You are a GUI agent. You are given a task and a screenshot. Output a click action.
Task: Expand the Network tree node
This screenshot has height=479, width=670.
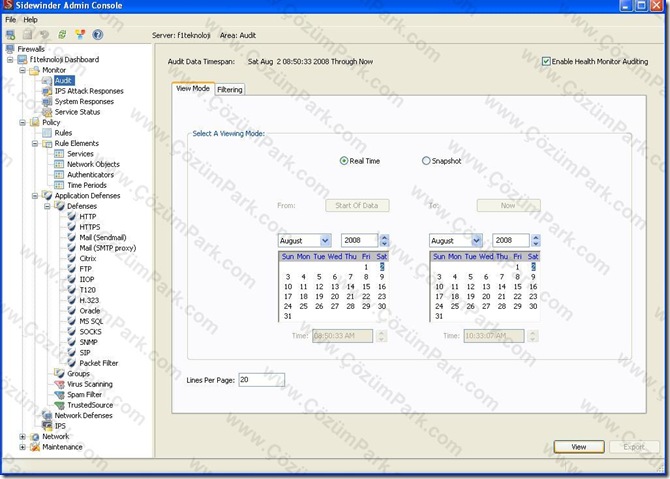(22, 437)
